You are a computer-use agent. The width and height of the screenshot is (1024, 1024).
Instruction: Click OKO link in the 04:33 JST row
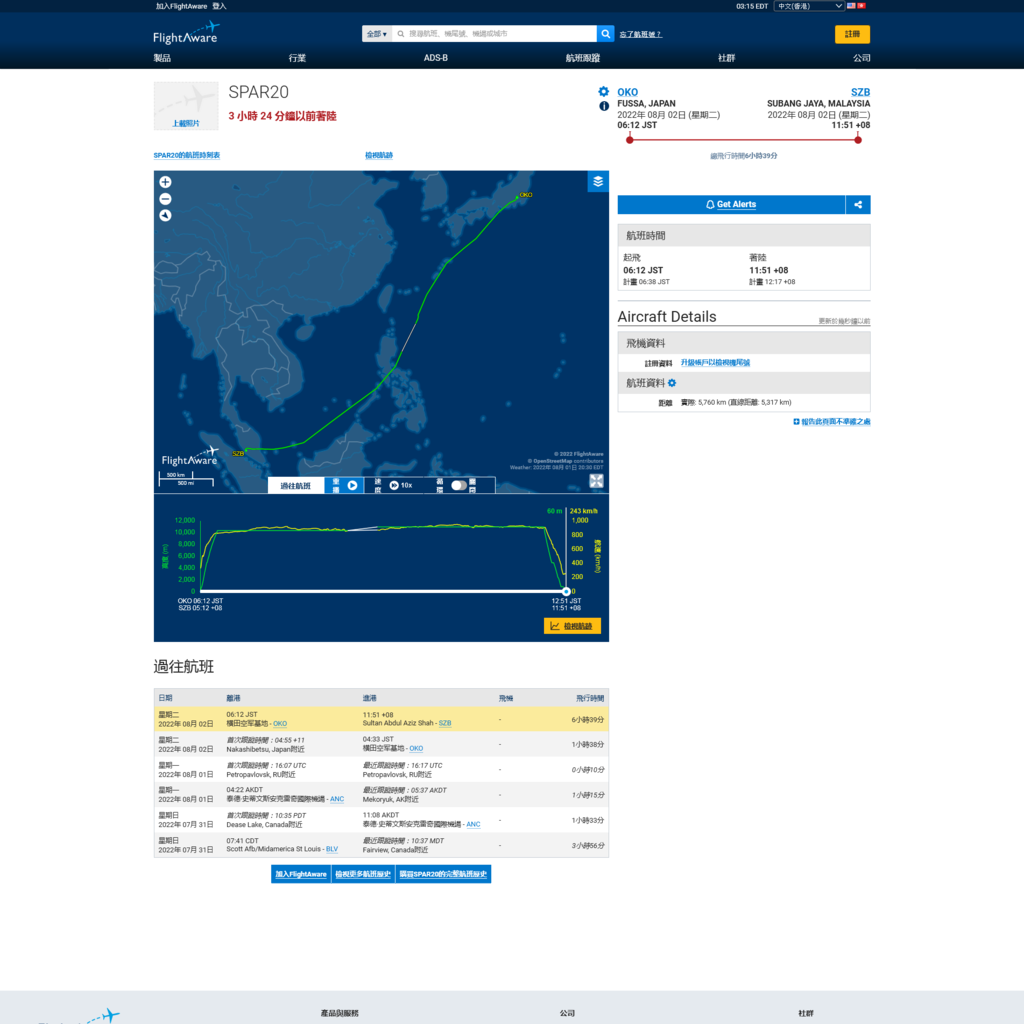[416, 748]
